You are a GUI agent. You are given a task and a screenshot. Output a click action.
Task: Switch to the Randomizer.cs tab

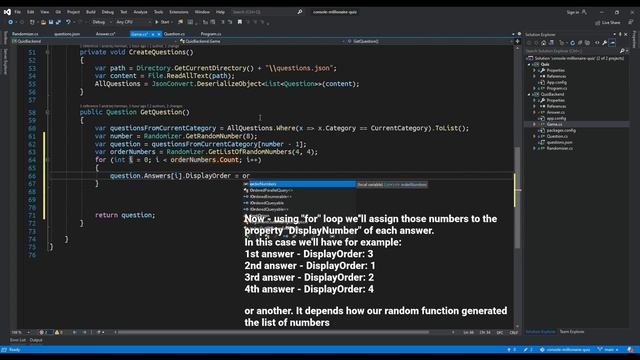pos(25,34)
